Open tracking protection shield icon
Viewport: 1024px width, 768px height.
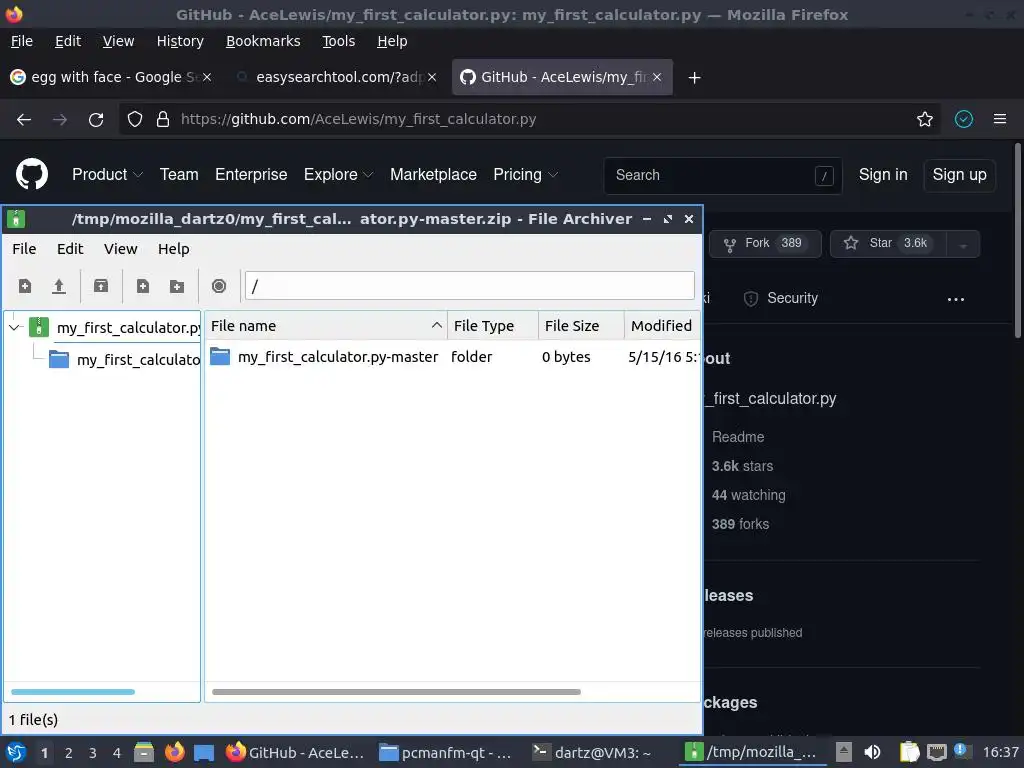[x=135, y=120]
